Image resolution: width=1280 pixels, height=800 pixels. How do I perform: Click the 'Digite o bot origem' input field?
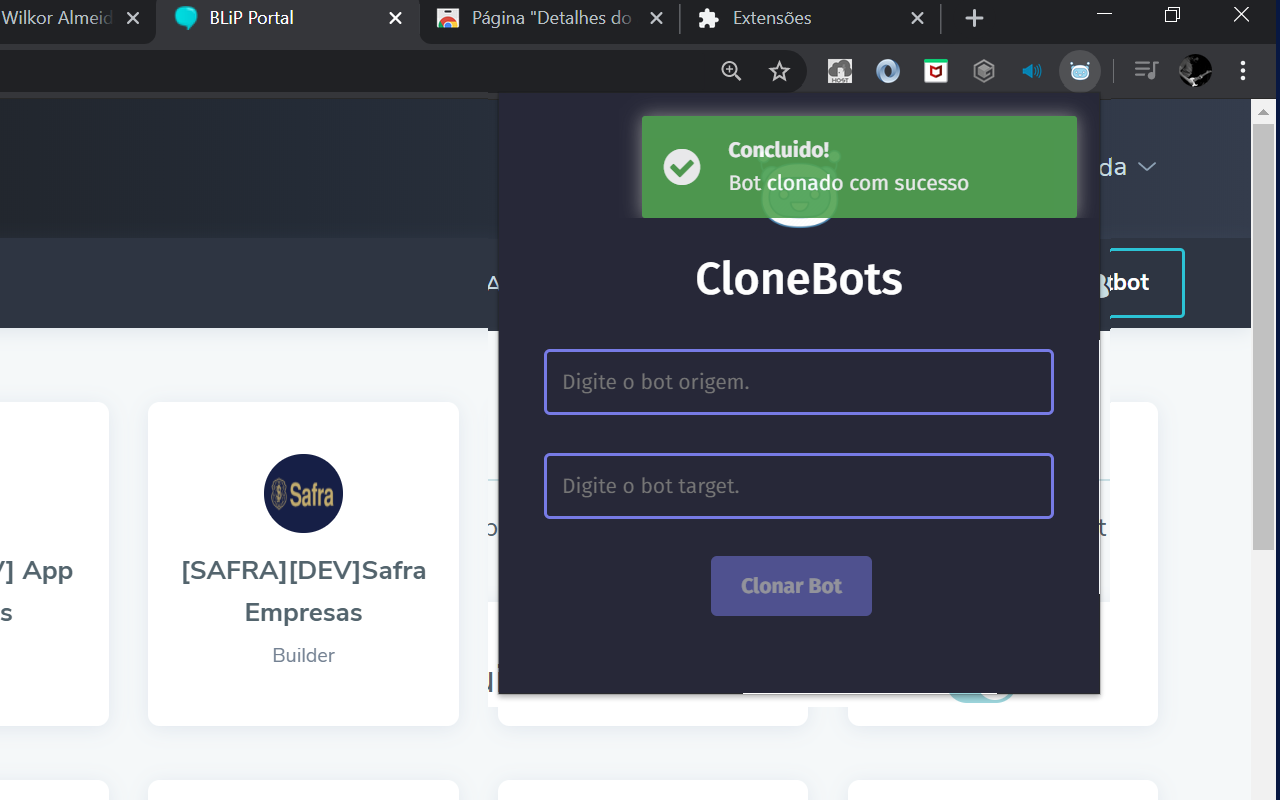tap(798, 381)
